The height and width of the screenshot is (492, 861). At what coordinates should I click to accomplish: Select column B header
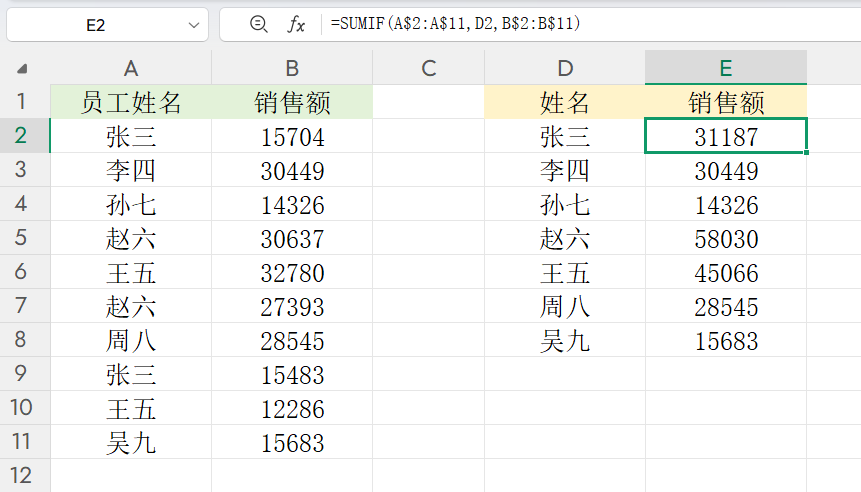(x=291, y=68)
